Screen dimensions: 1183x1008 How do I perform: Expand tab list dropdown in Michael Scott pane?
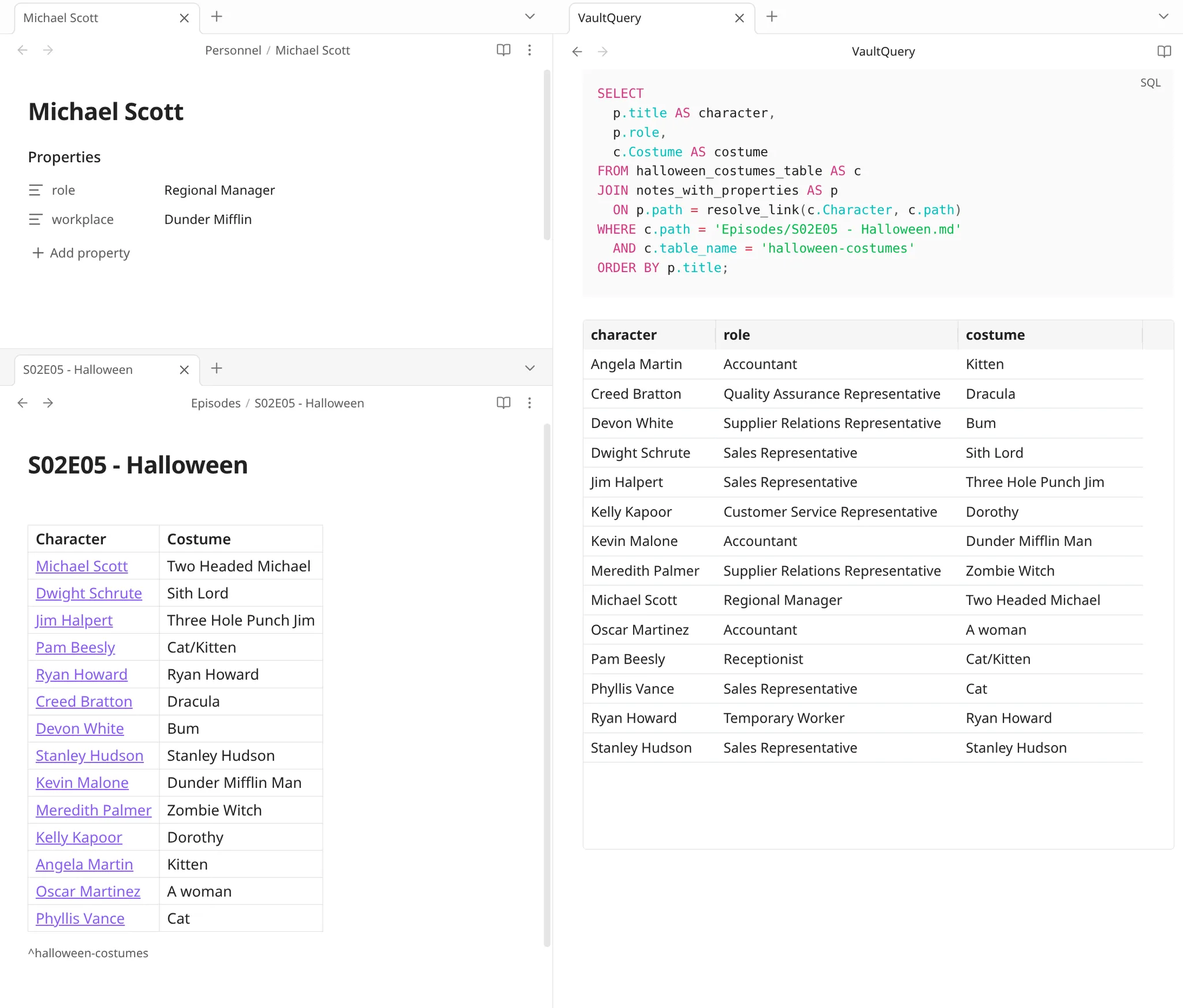[x=530, y=17]
